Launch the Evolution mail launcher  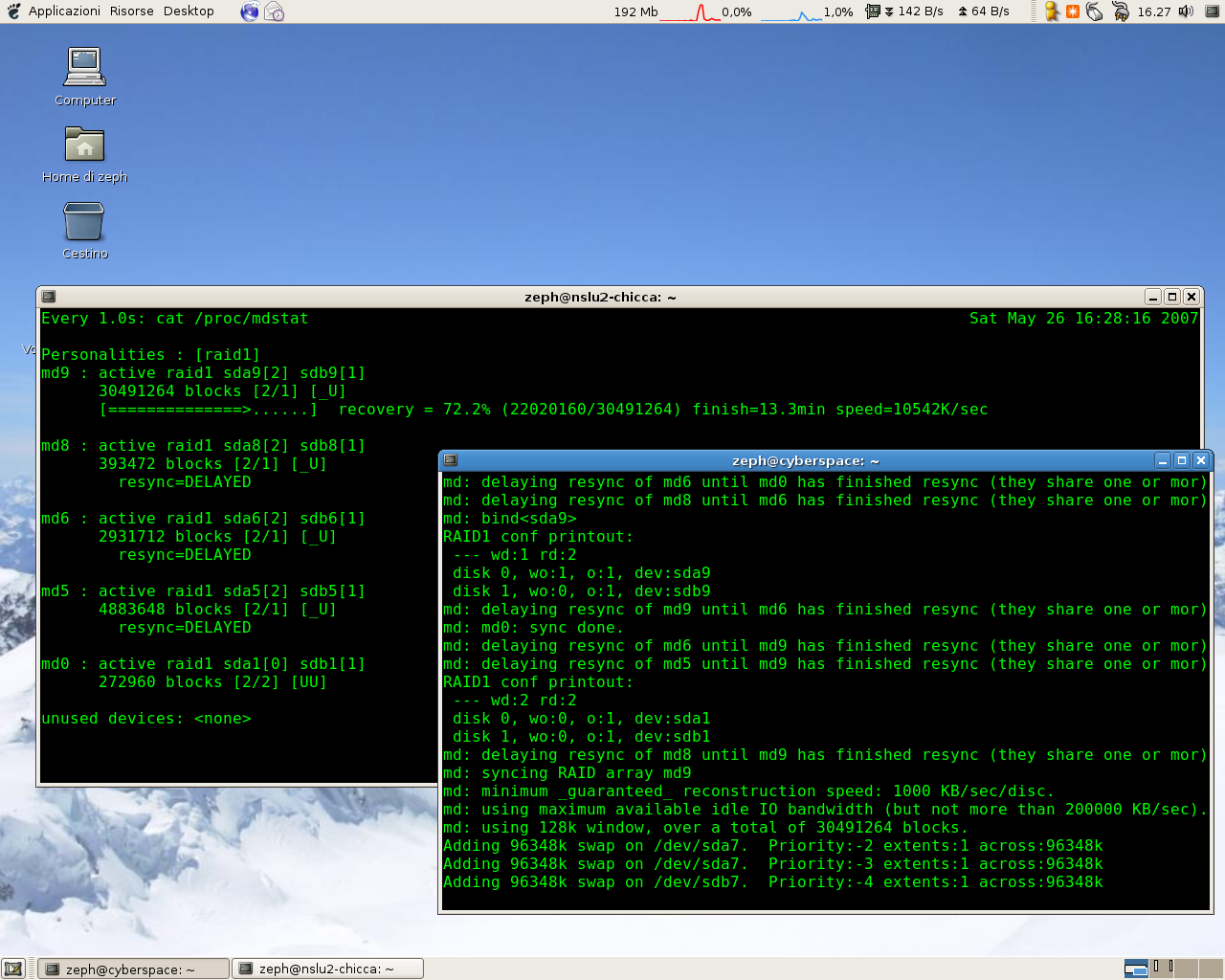(x=275, y=11)
